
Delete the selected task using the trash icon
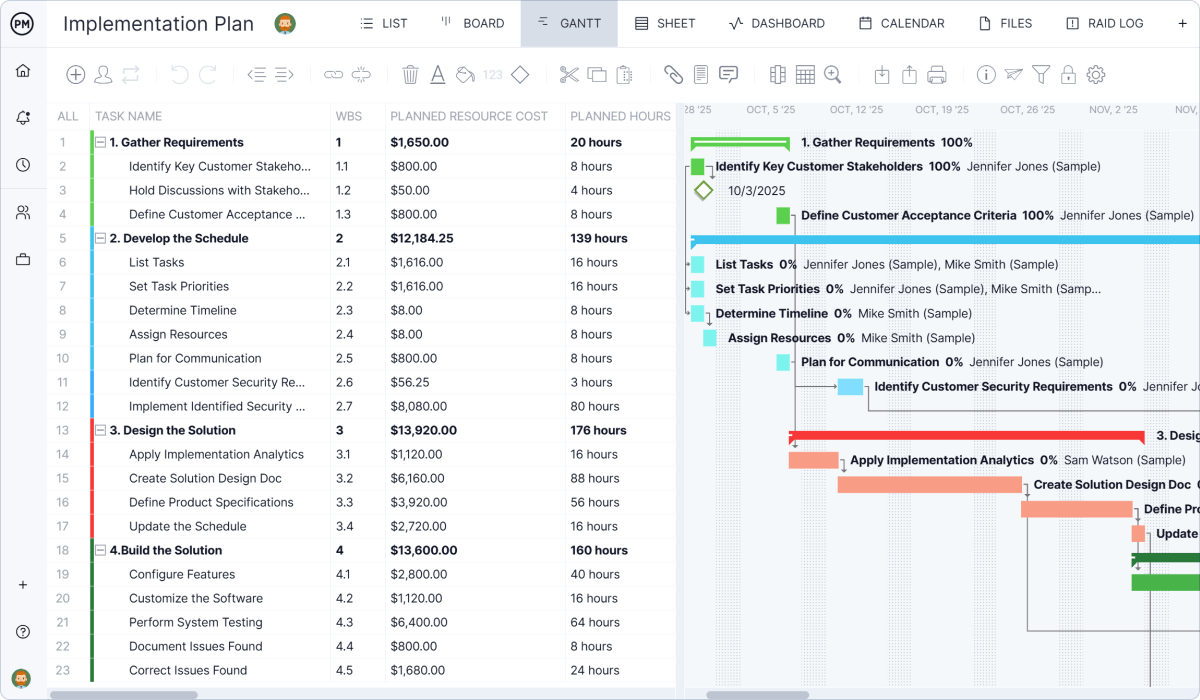tap(410, 74)
